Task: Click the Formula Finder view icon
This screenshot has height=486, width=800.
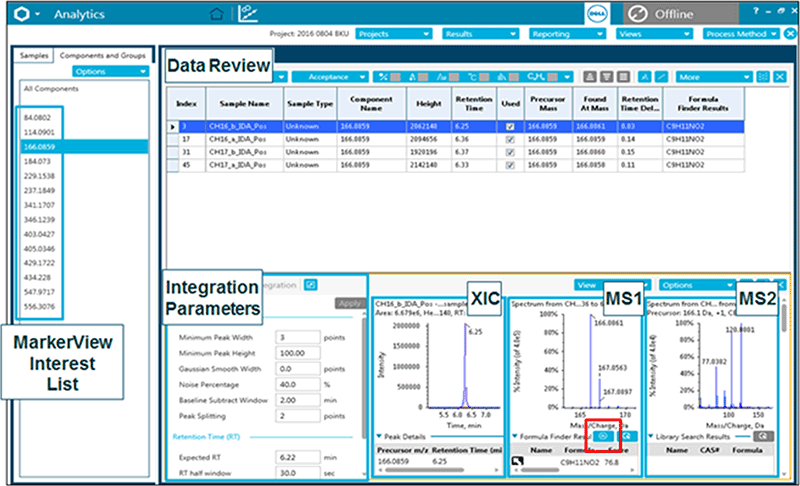Action: pyautogui.click(x=604, y=436)
